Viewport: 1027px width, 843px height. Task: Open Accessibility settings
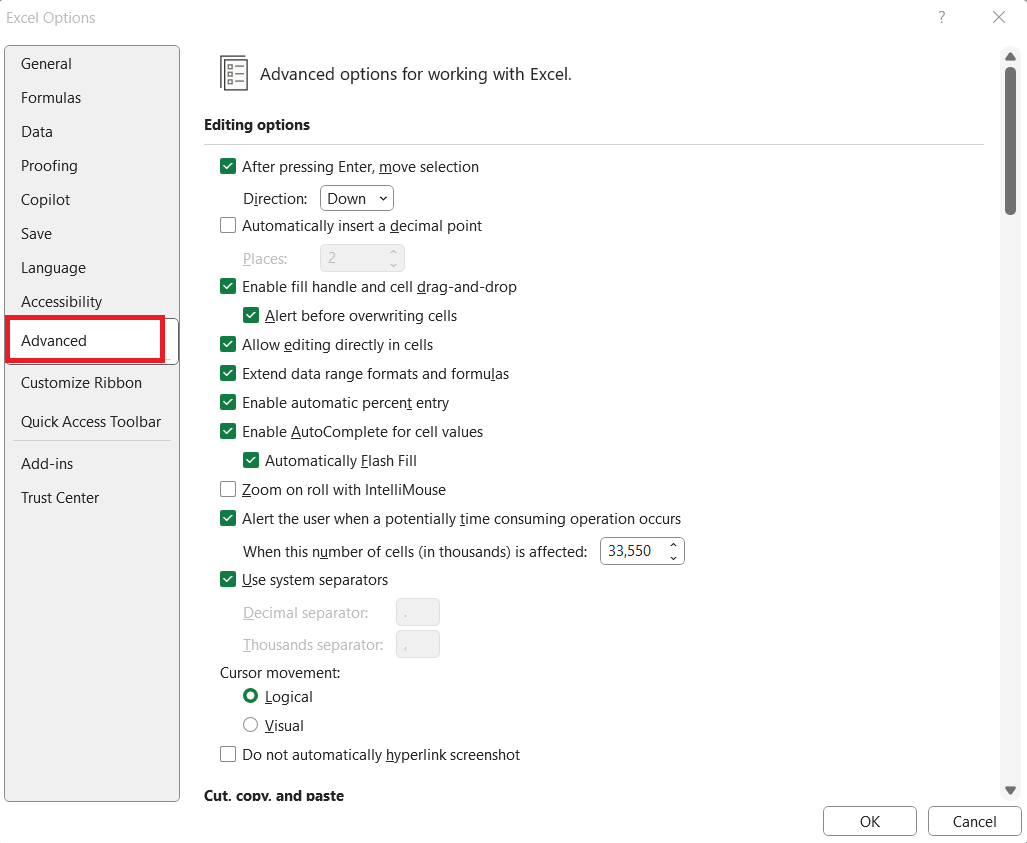pos(62,302)
